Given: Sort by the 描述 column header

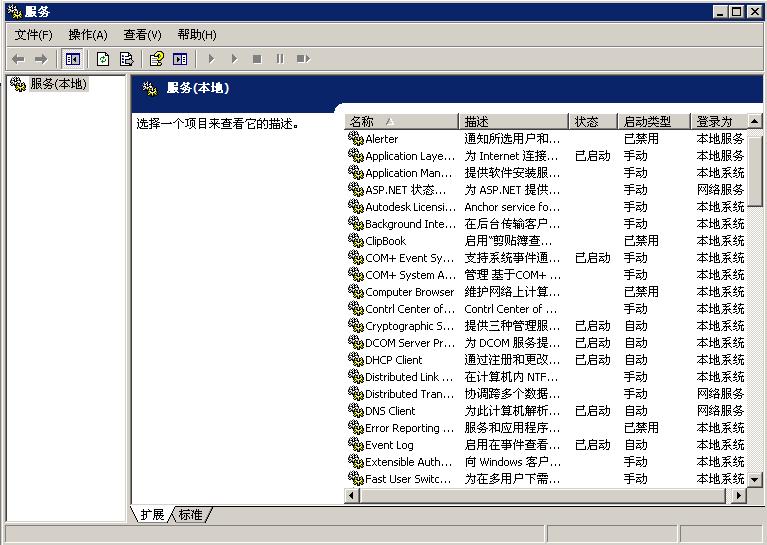Looking at the screenshot, I should [513, 121].
